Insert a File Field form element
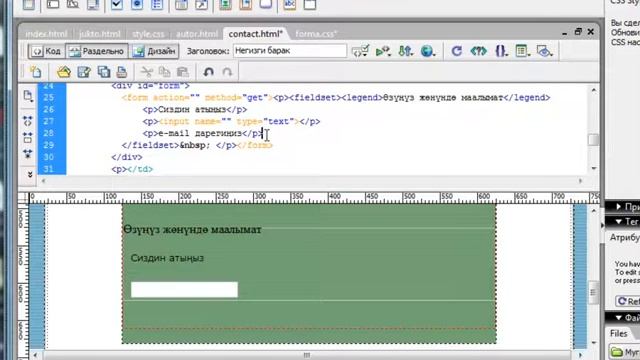640x360 pixels. [x=245, y=4]
